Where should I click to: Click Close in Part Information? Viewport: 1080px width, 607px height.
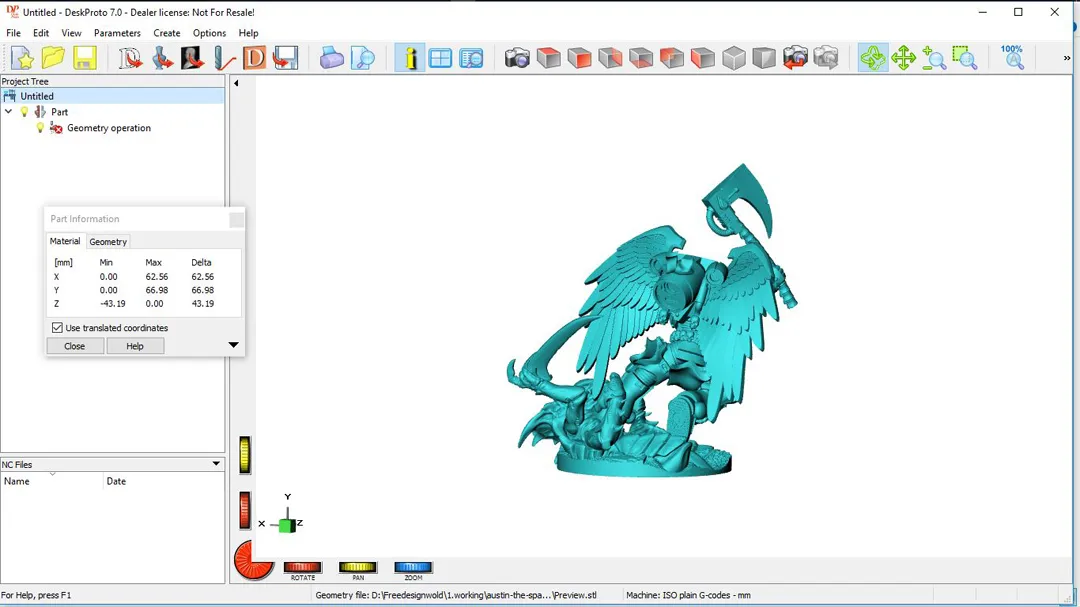tap(74, 346)
